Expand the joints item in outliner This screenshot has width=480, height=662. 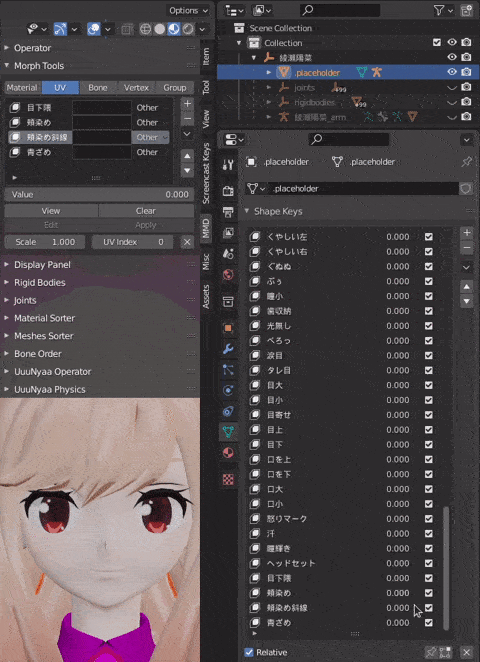(x=269, y=88)
